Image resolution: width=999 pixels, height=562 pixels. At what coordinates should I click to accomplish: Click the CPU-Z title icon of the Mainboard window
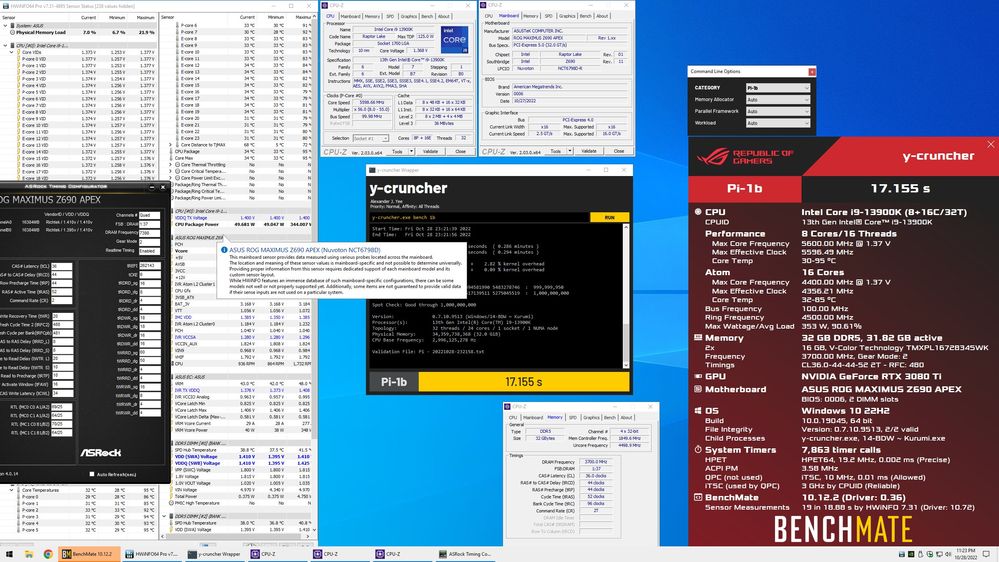click(x=482, y=5)
